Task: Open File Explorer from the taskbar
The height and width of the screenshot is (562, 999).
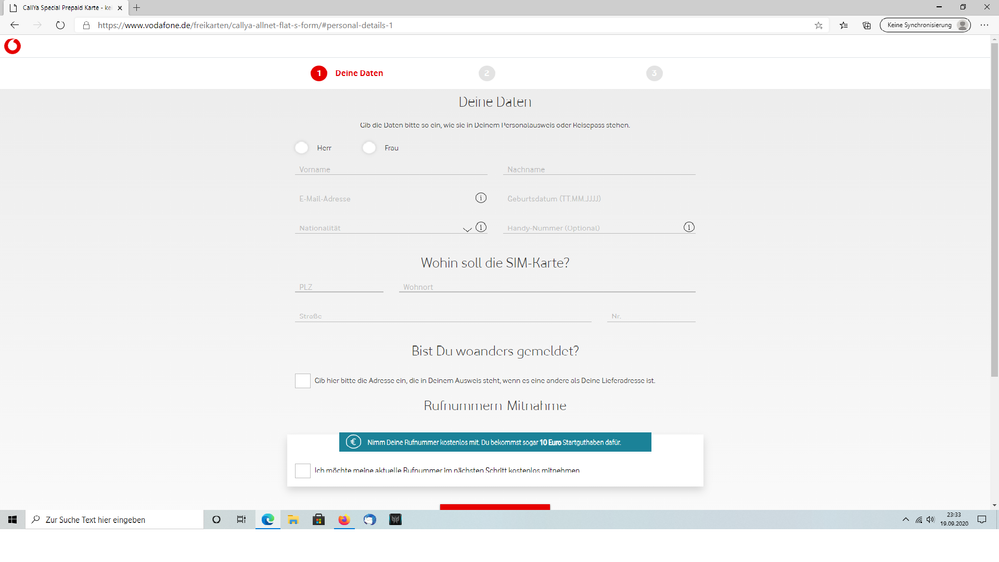Action: (293, 520)
